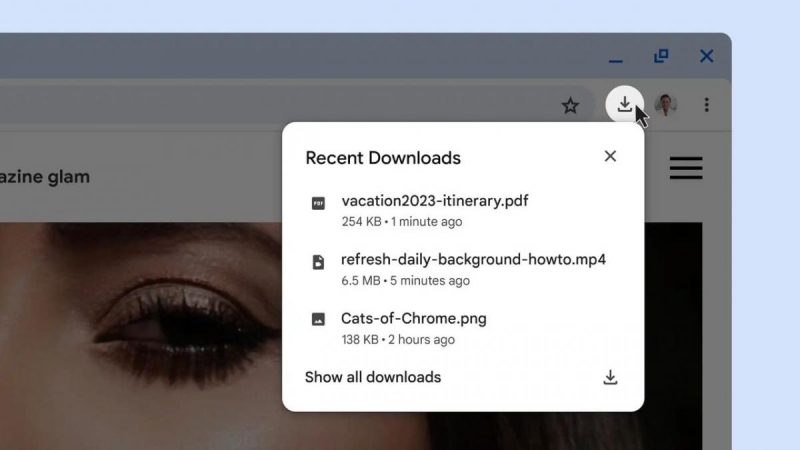Screen dimensions: 800x450
Task: Click the PDF file icon for vacation2023-itinerary
Action: click(318, 203)
